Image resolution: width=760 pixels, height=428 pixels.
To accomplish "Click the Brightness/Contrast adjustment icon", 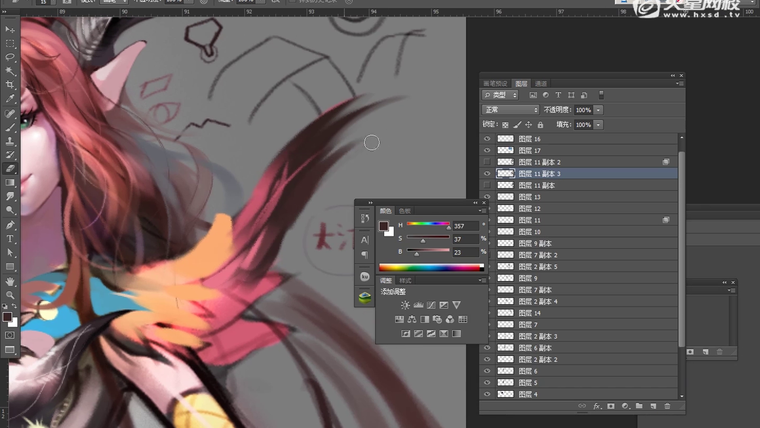I will click(x=405, y=305).
